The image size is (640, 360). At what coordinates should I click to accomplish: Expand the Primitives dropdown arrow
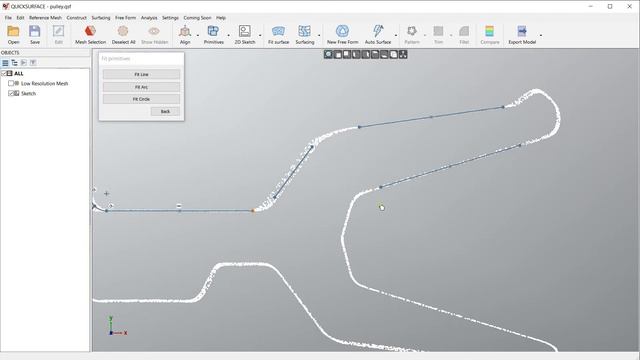pos(229,36)
